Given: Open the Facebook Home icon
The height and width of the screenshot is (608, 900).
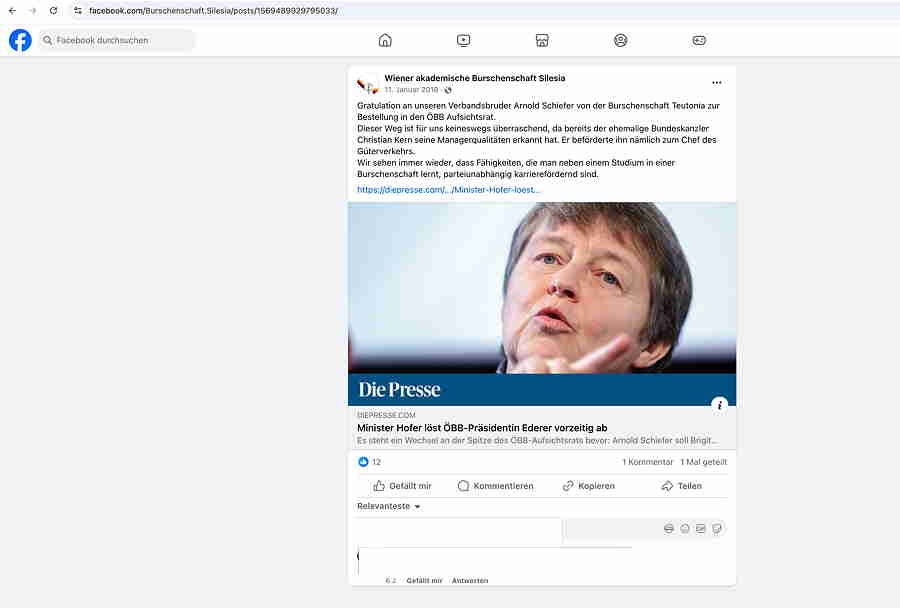Looking at the screenshot, I should point(385,40).
